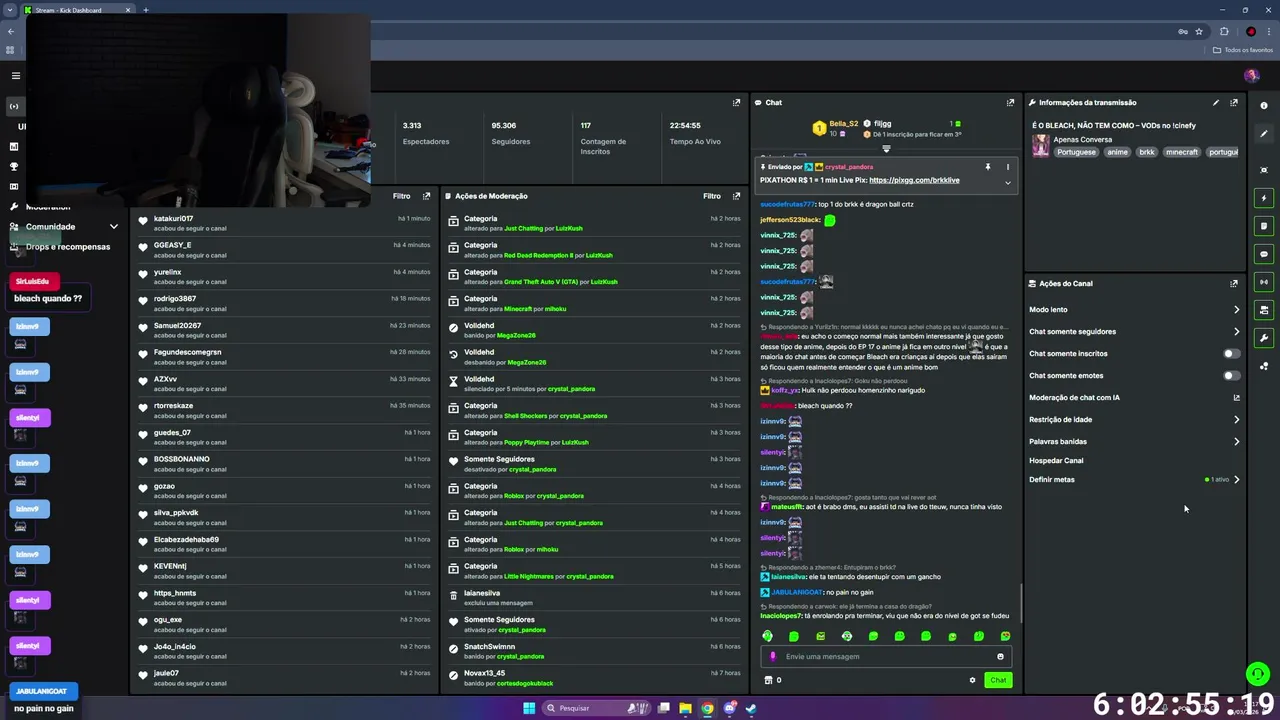This screenshot has width=1280, height=720.
Task: Click katakuri017 in the activity feed
Action: 173,219
